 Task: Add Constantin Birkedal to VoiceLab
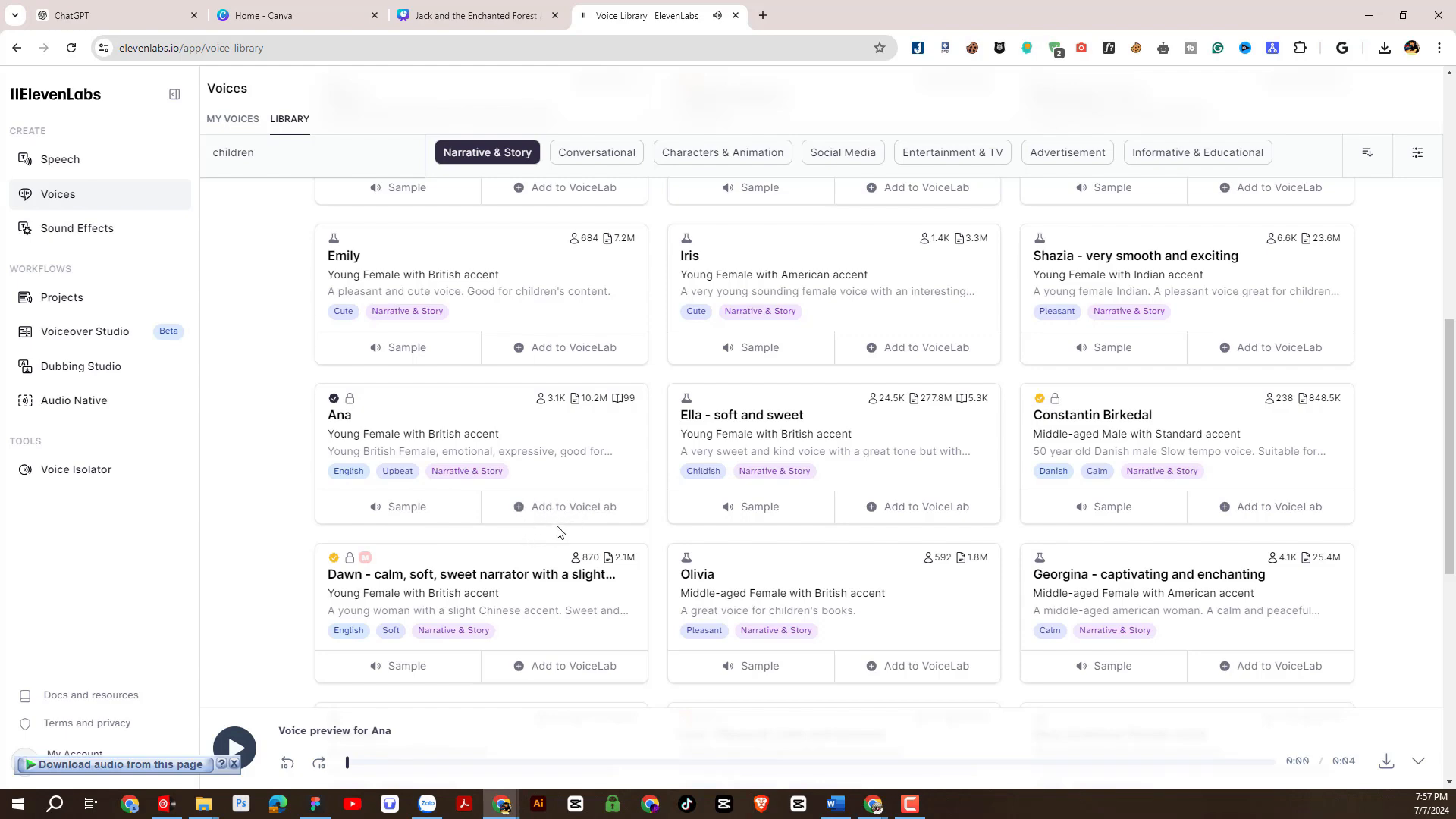tap(1270, 507)
